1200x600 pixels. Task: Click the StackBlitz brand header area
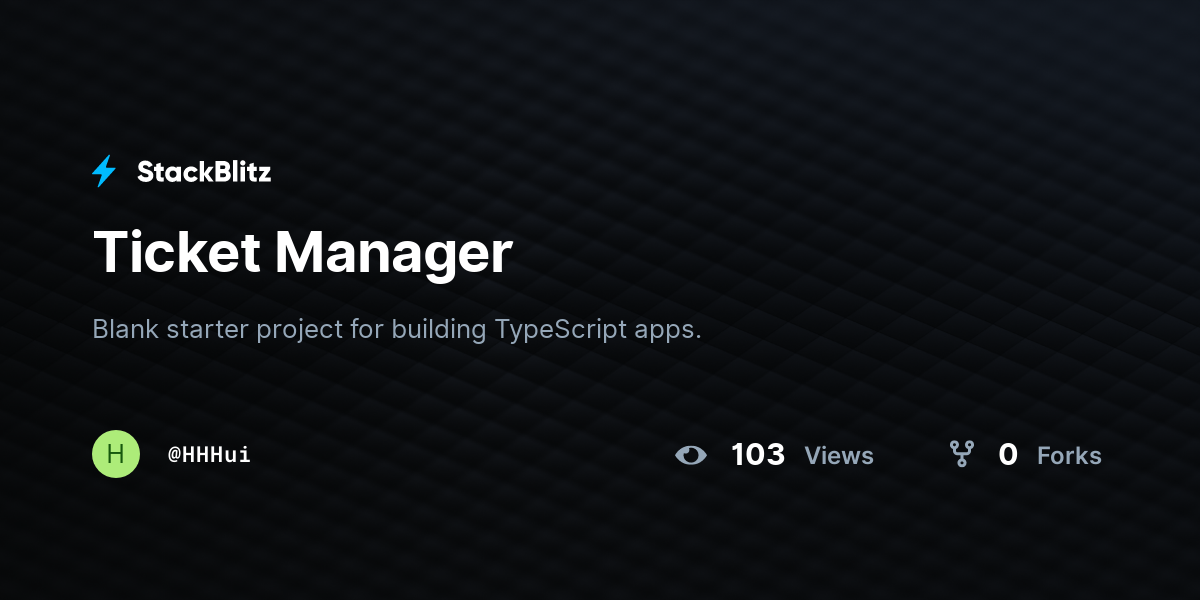[181, 171]
